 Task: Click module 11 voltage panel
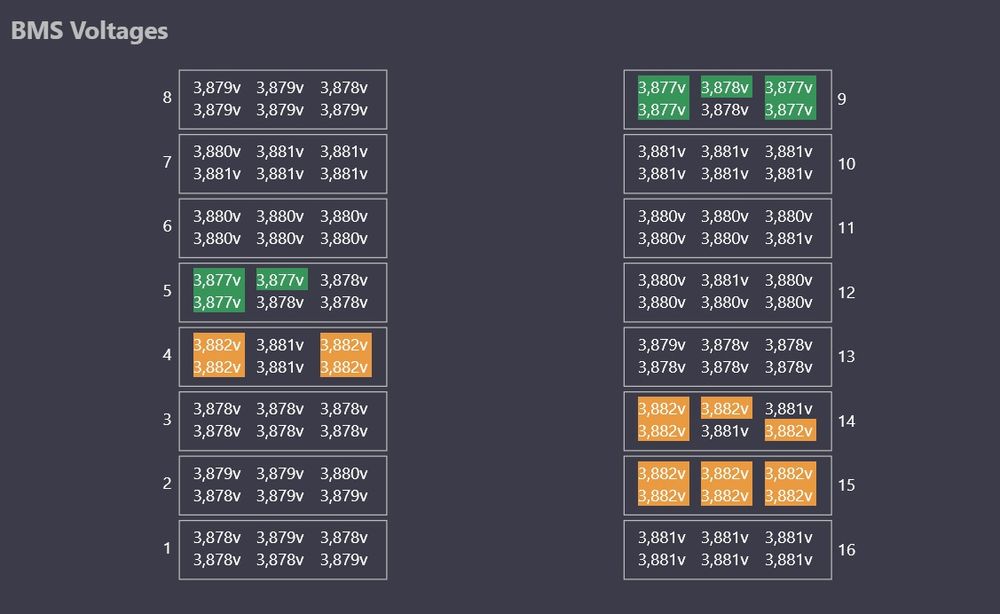(727, 227)
